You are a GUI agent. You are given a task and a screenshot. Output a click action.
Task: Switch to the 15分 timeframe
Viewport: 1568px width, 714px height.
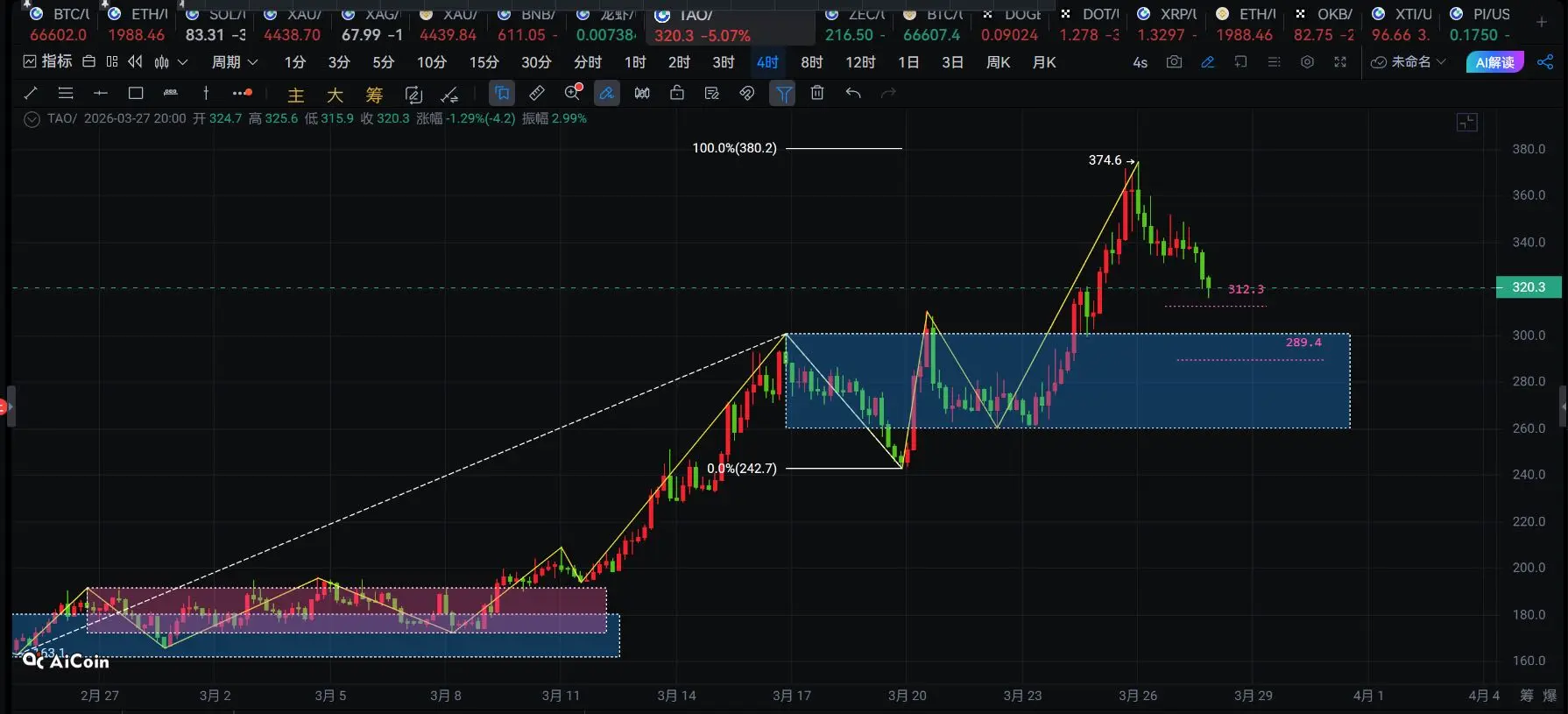pos(484,62)
